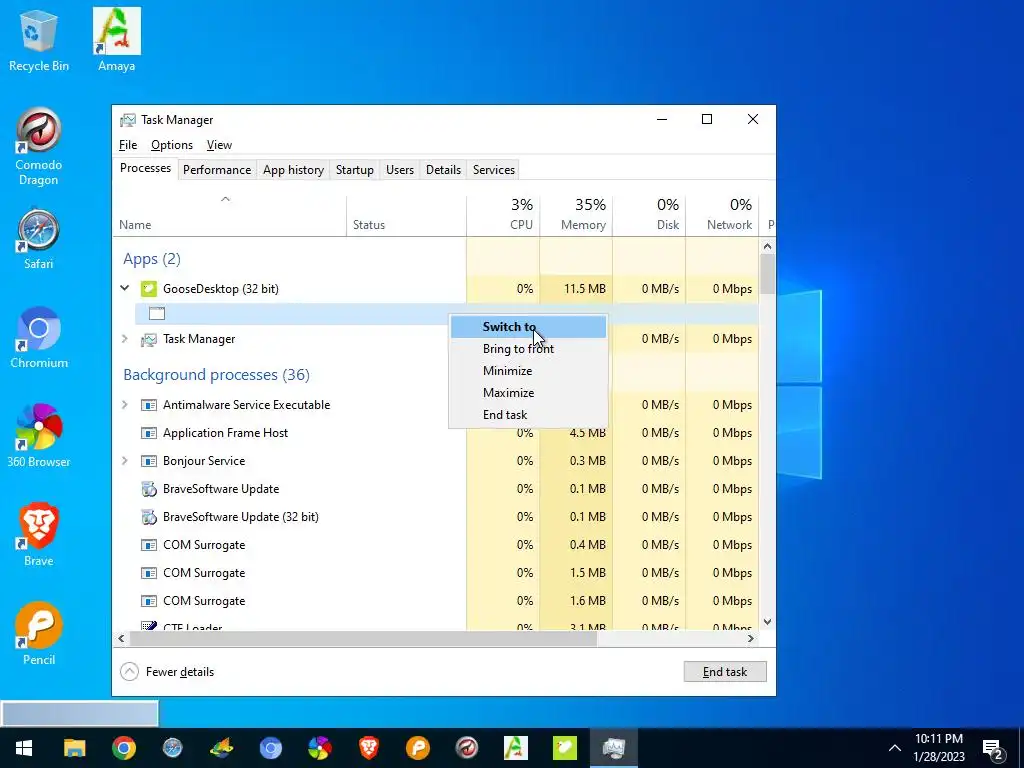Launch Comodo Dragon from desktop
Viewport: 1024px width, 768px height.
[x=39, y=146]
